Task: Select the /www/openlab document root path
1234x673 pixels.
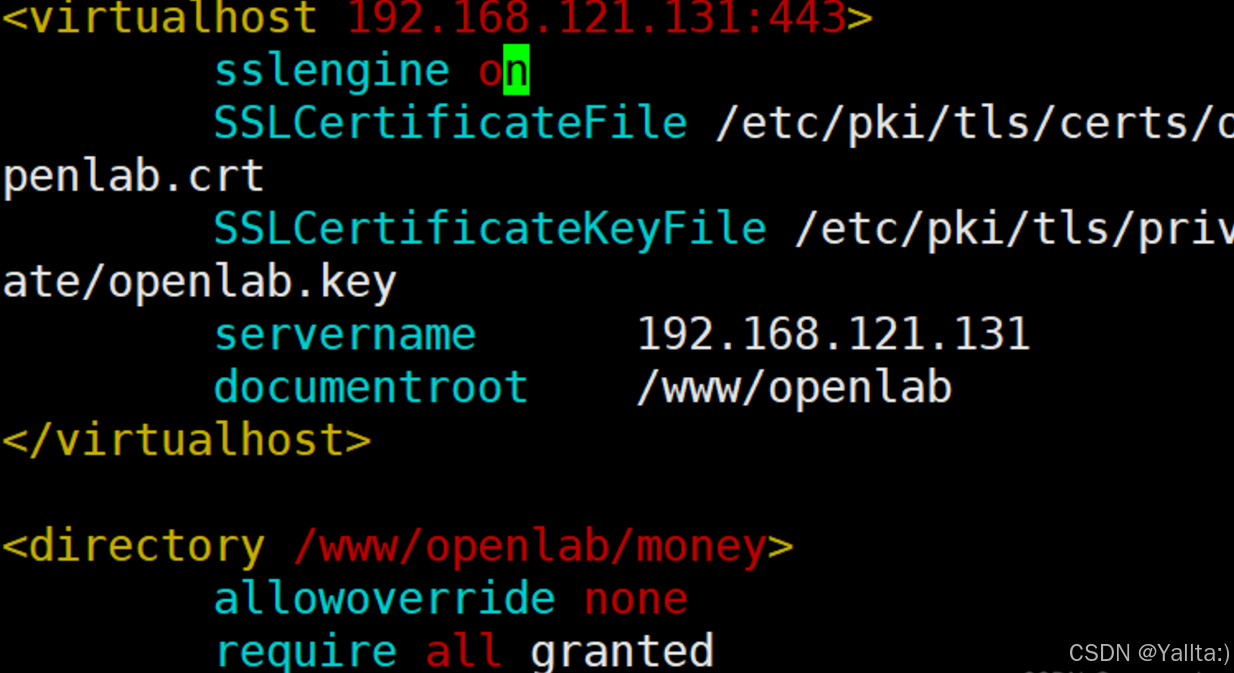Action: click(x=793, y=386)
